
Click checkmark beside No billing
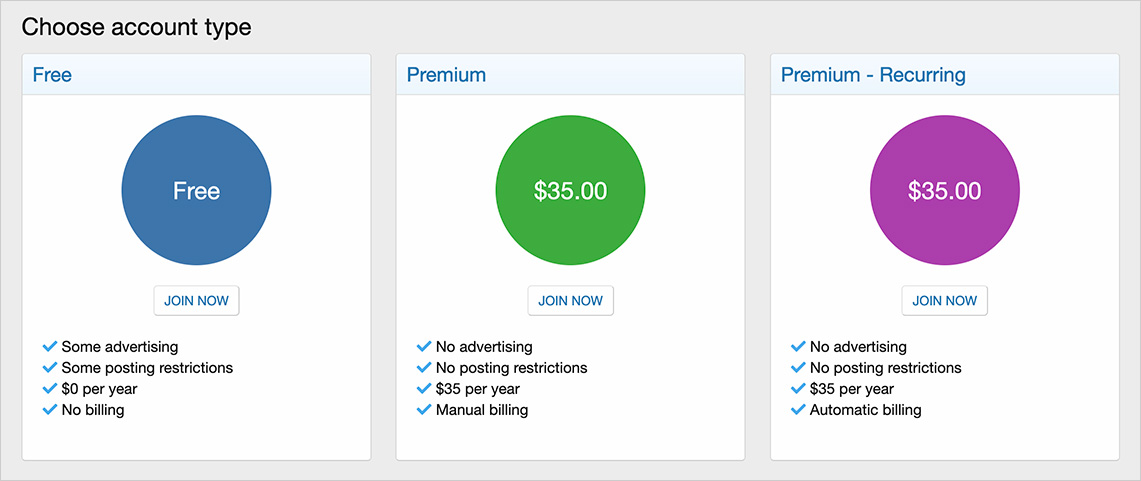[x=50, y=409]
